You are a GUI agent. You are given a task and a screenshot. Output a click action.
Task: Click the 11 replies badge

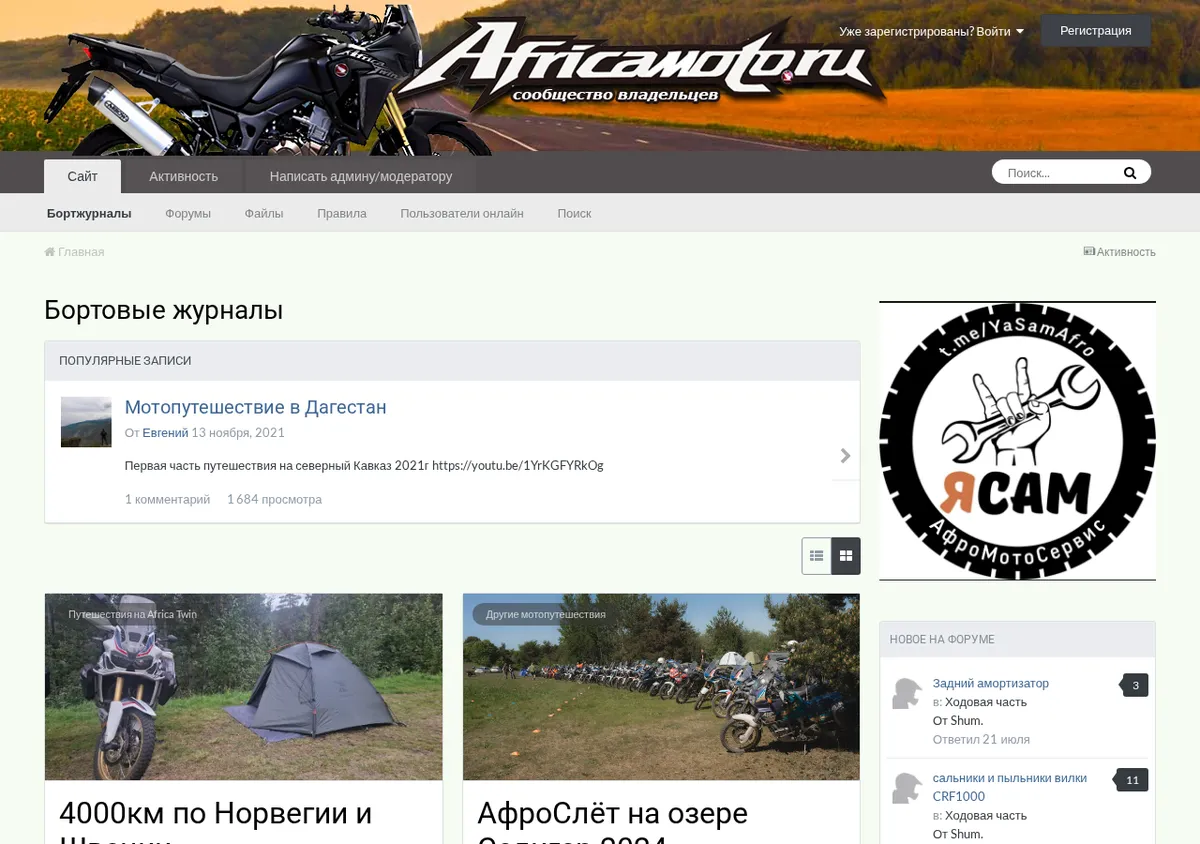coord(1132,780)
